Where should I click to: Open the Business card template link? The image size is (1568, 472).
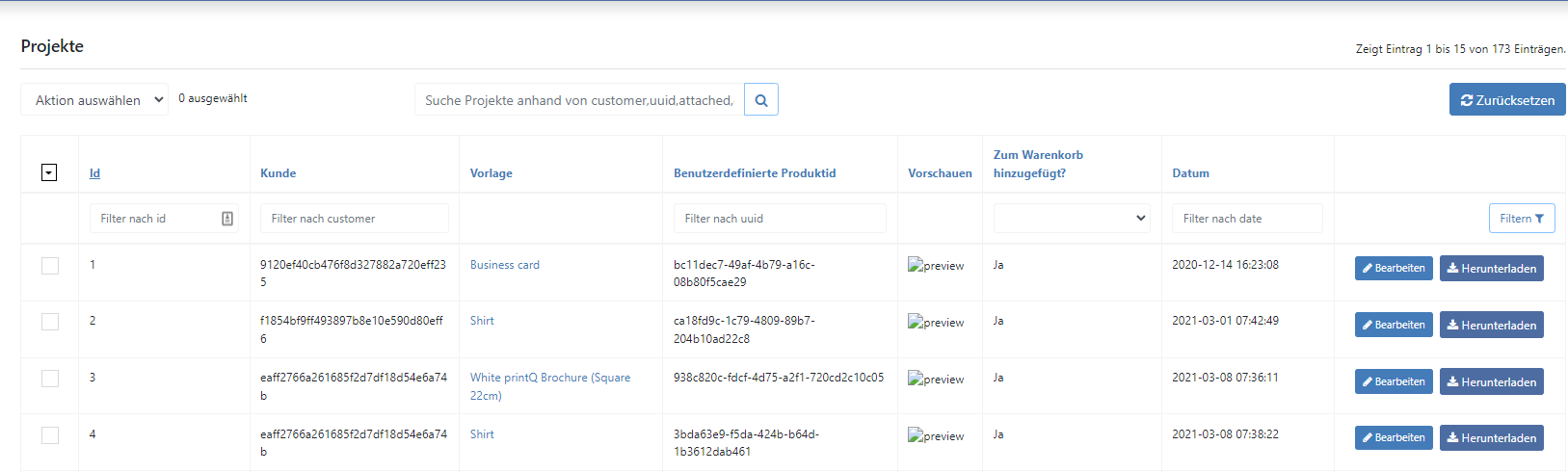pyautogui.click(x=505, y=265)
